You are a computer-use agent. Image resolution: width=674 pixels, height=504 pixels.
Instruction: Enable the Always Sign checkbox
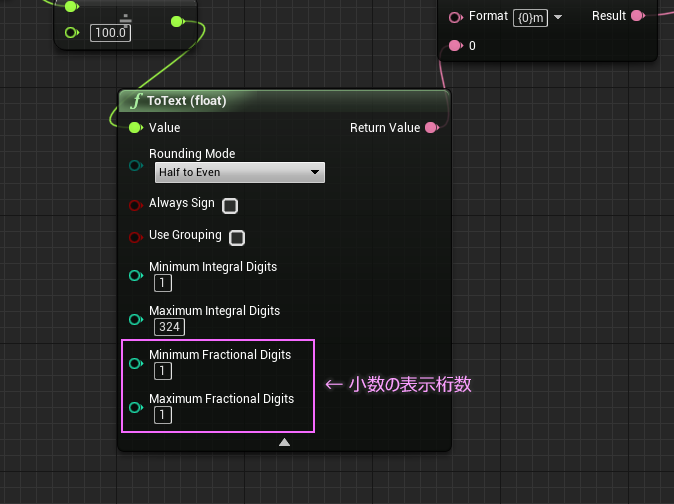(x=230, y=206)
